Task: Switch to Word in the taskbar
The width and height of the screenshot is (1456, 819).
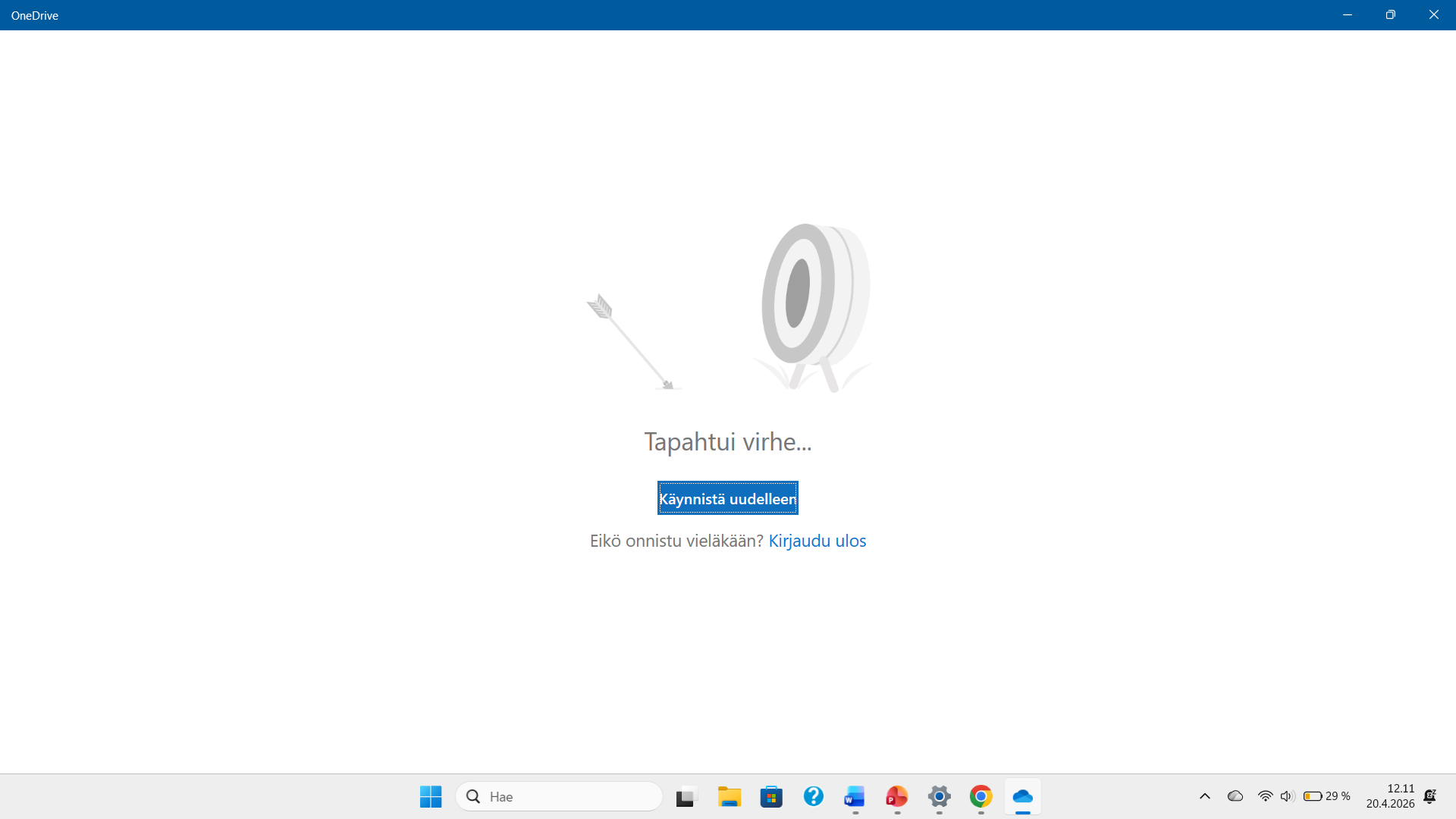Action: [855, 796]
